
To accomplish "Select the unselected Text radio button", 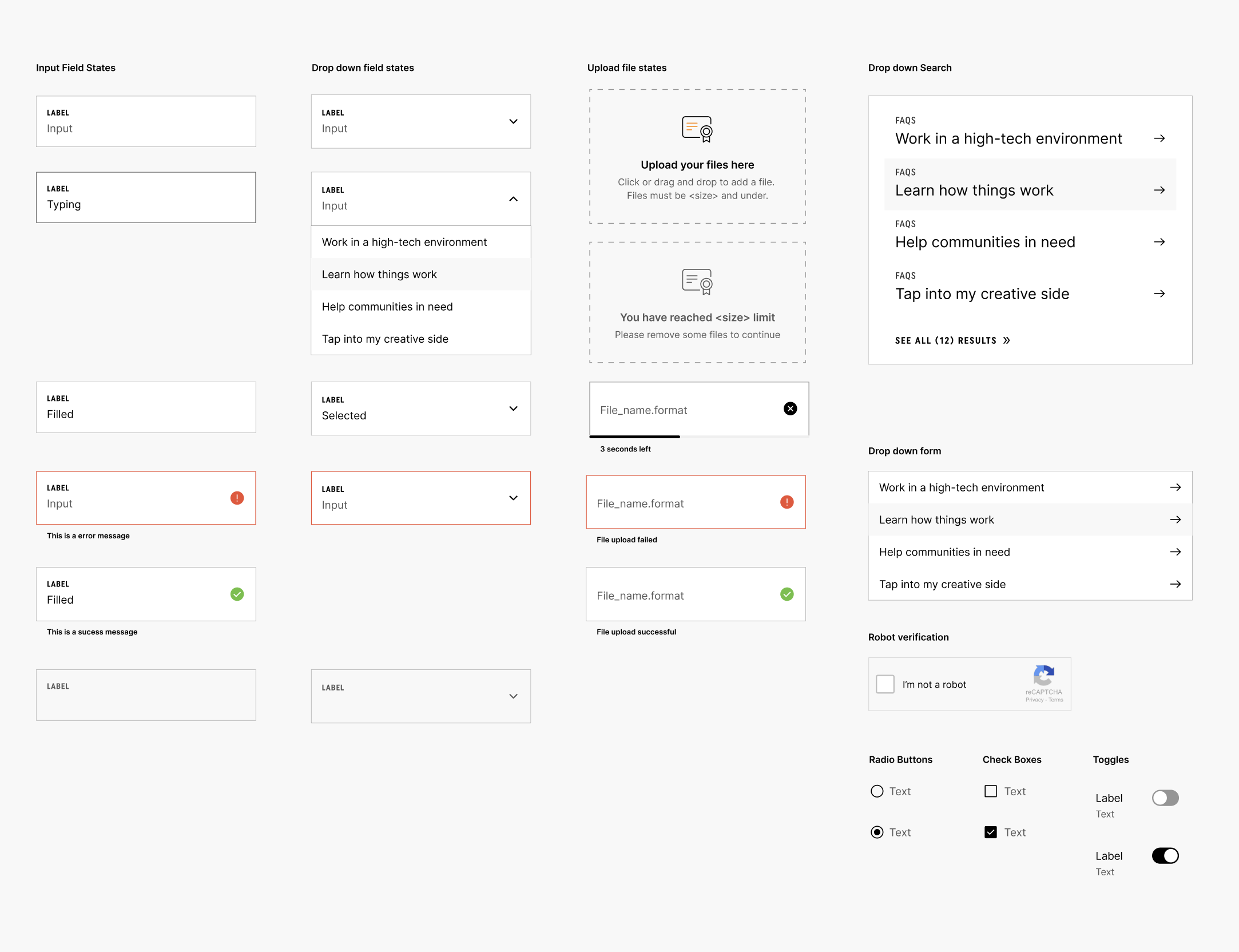I will coord(877,791).
